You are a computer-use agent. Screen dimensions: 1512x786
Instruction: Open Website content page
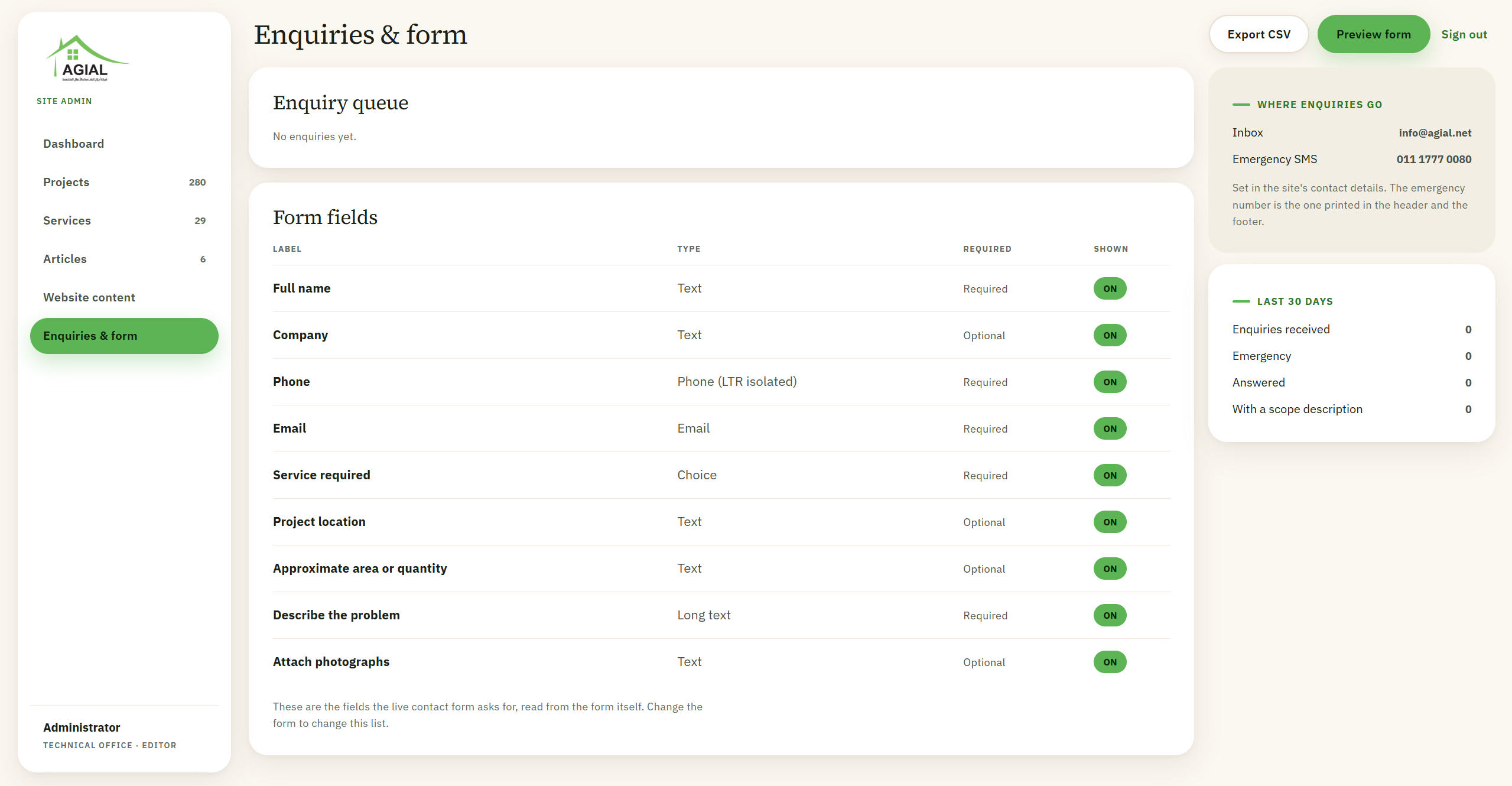[124, 297]
